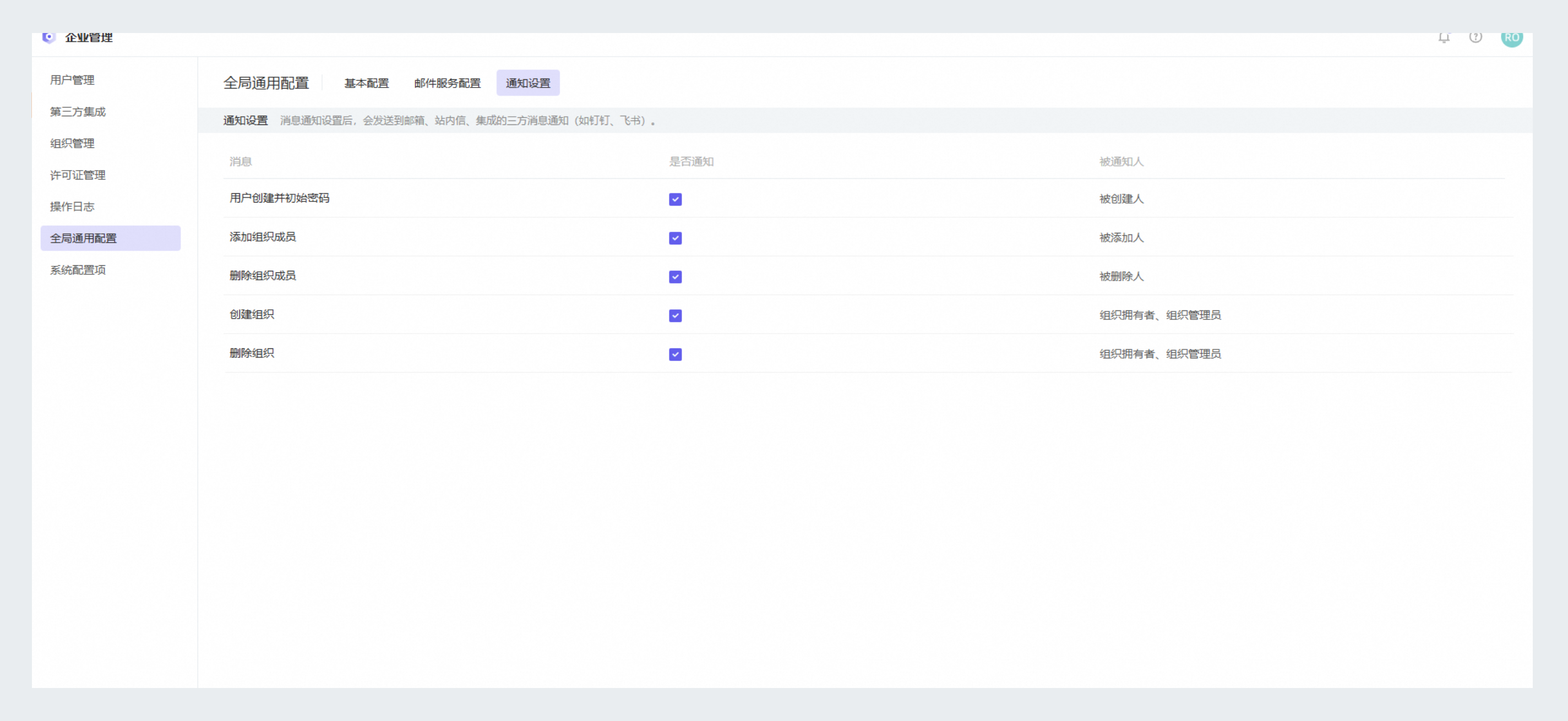
Task: Go to 组织管理 in the sidebar
Action: click(x=72, y=144)
